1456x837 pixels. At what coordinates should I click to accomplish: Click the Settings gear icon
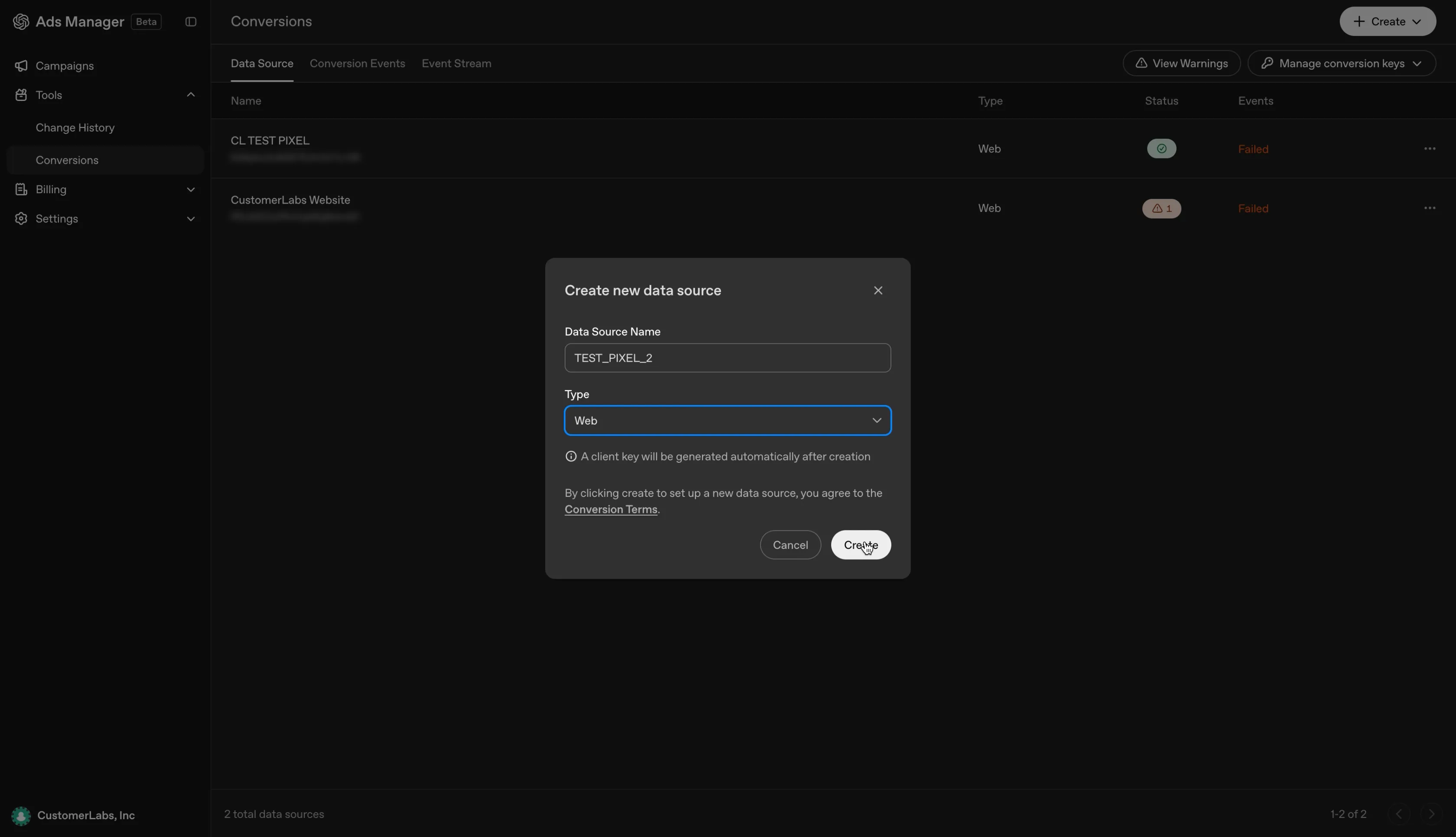[x=21, y=218]
